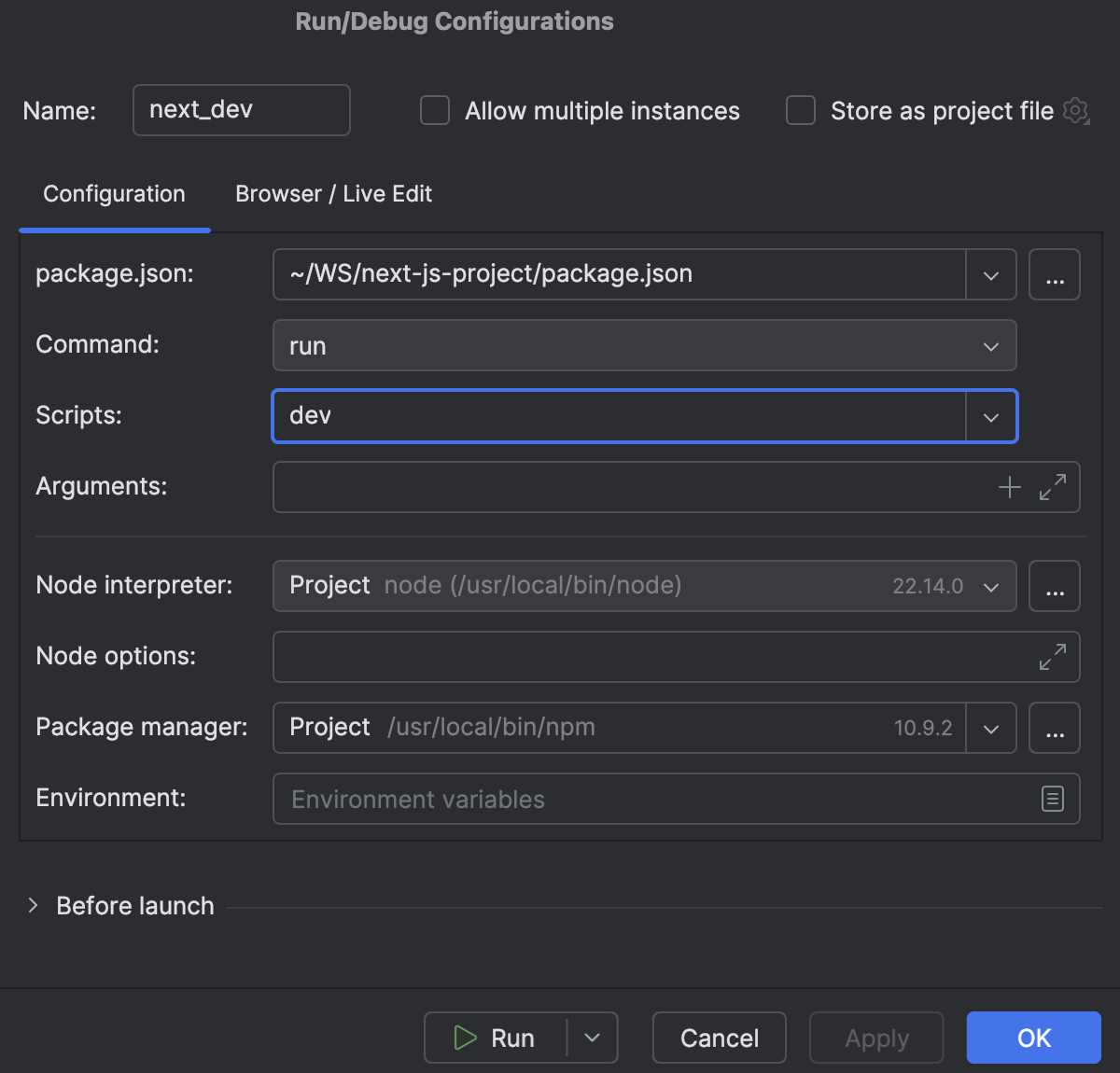The image size is (1120, 1073).
Task: Select the Configuration tab
Action: coord(113,193)
